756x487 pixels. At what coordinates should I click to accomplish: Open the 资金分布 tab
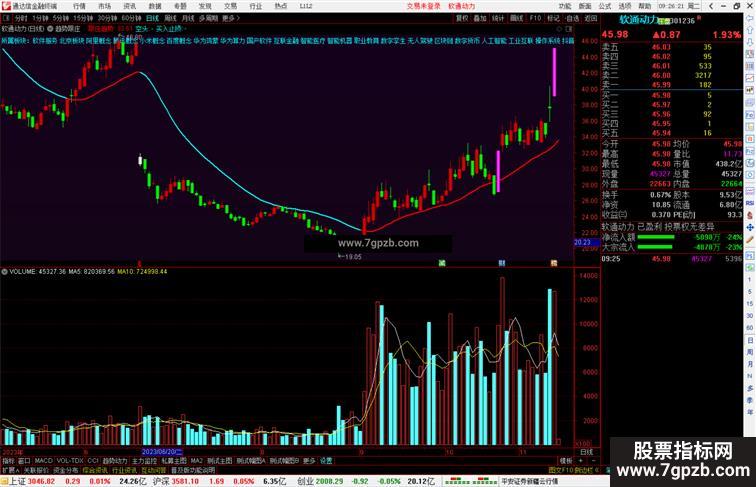click(x=66, y=470)
